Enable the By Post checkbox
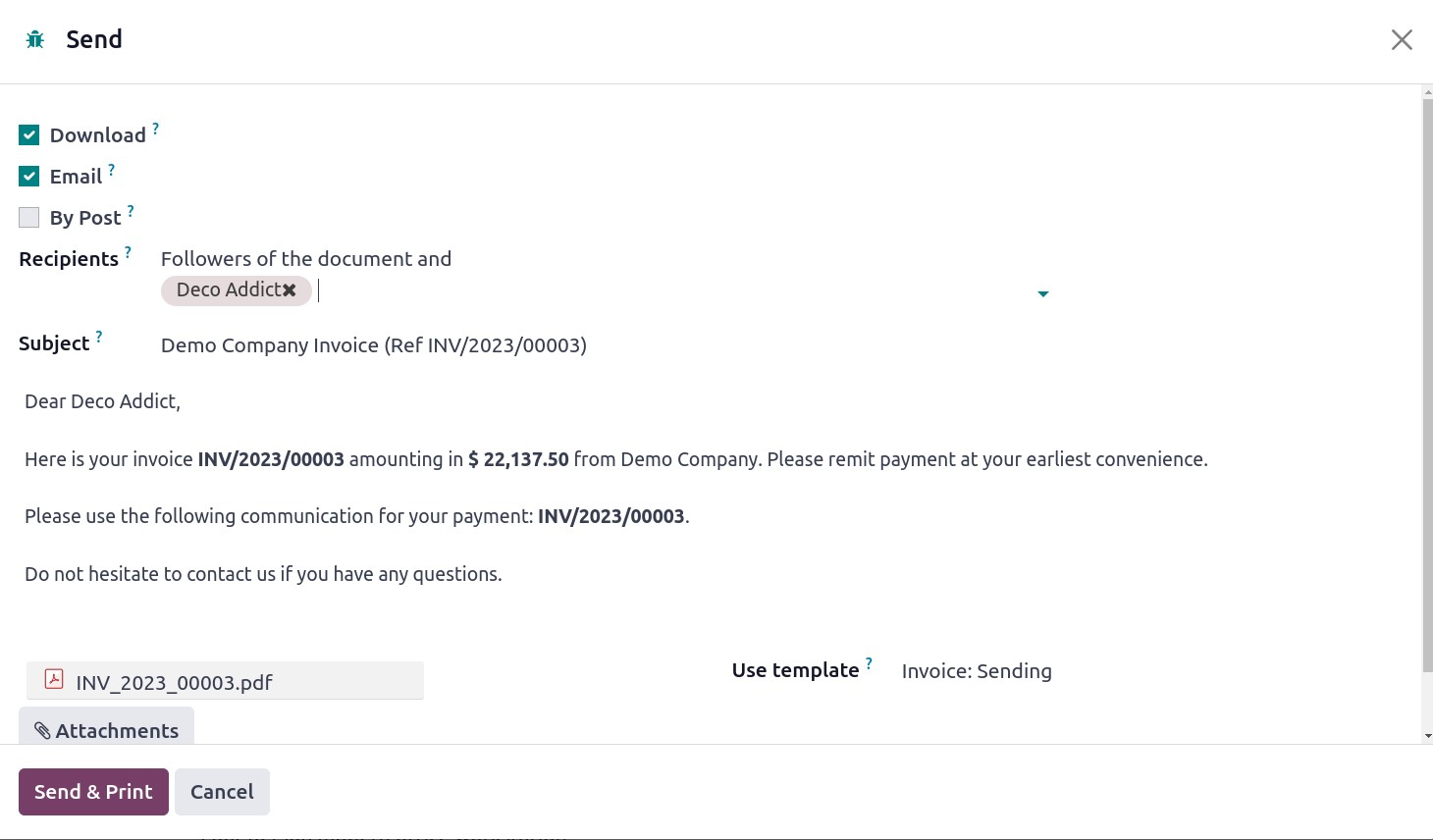This screenshot has width=1433, height=840. point(29,218)
